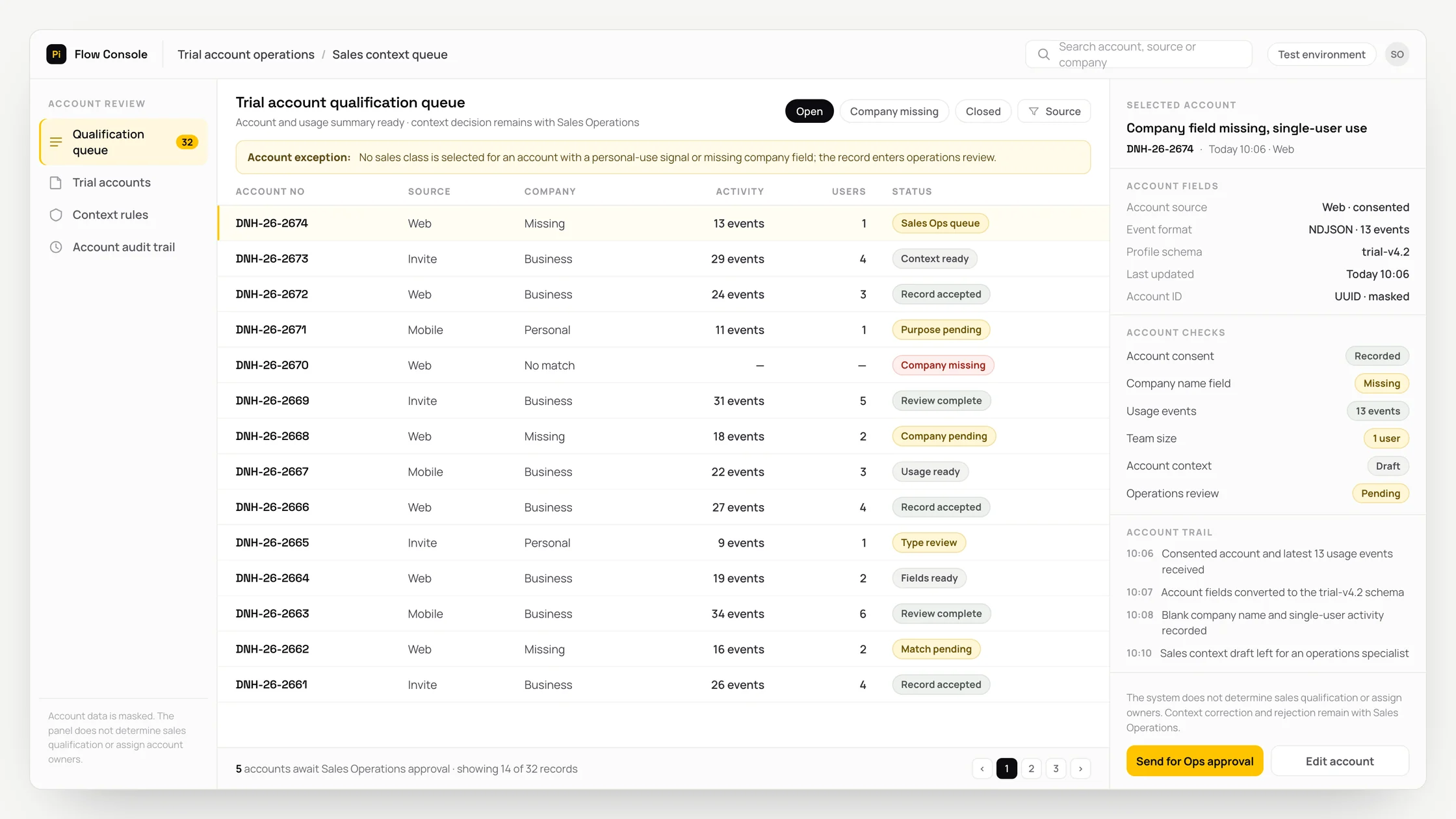Click the Type review status badge
Image resolution: width=1456 pixels, height=819 pixels.
click(929, 543)
